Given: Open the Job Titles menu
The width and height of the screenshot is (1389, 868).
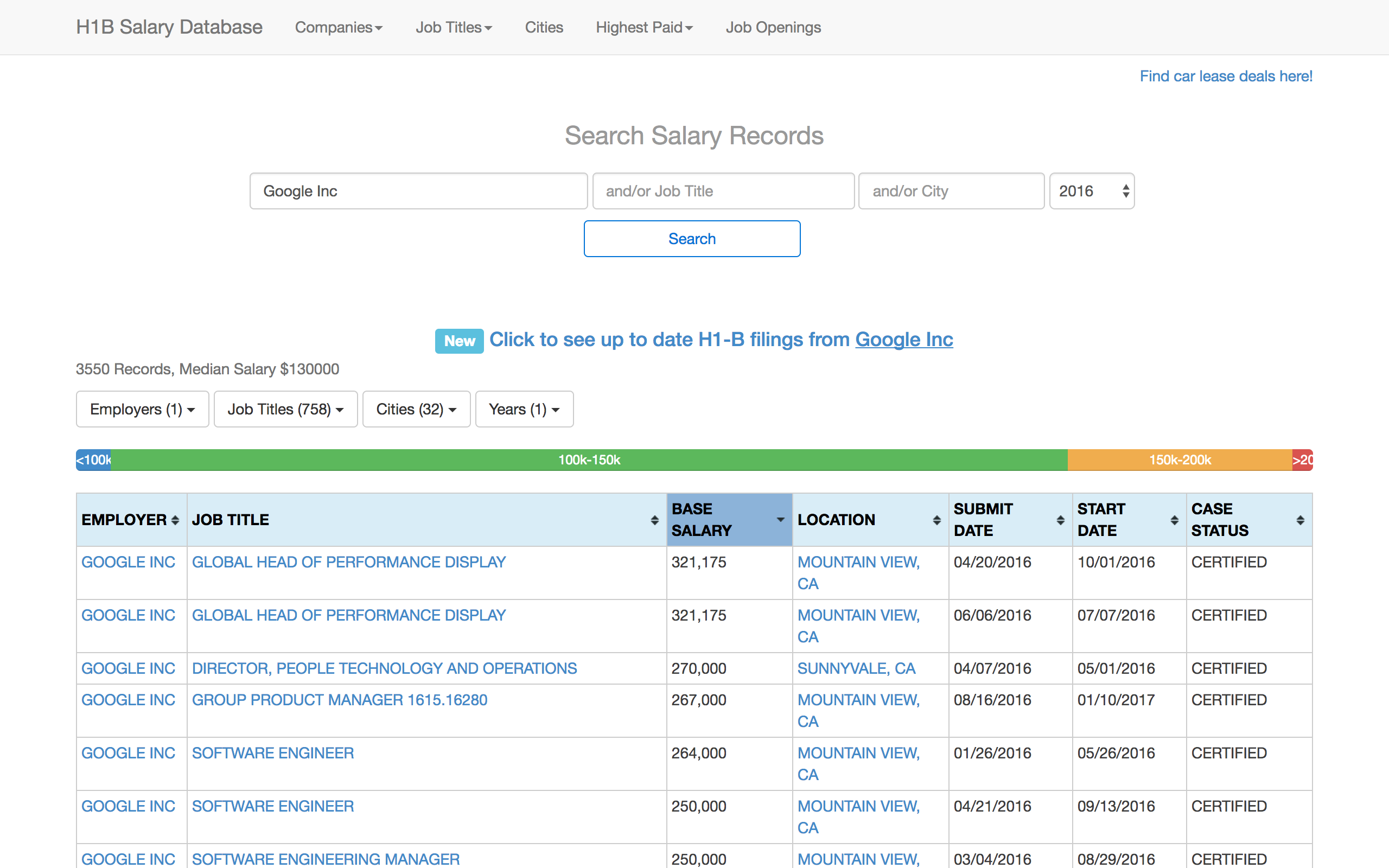Looking at the screenshot, I should tap(454, 27).
